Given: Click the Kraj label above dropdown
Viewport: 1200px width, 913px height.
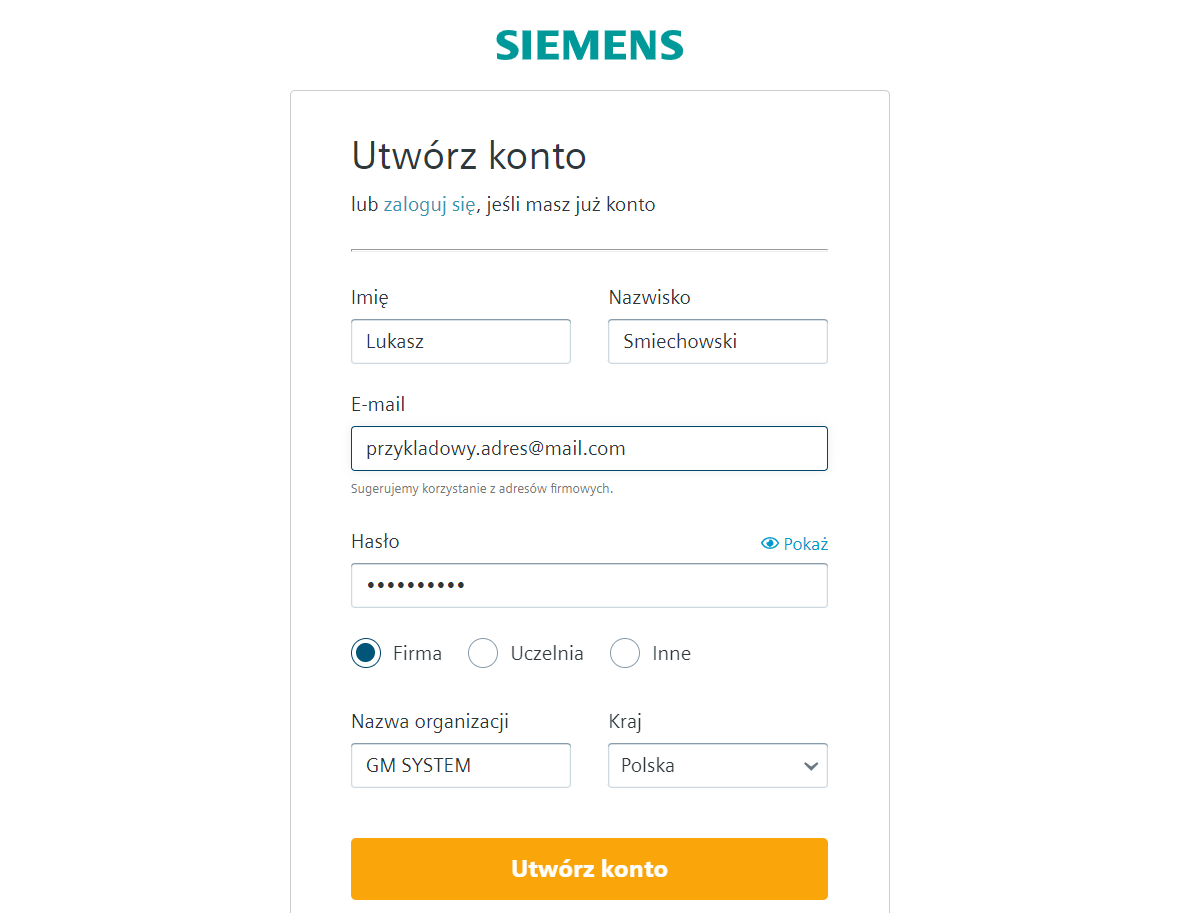Looking at the screenshot, I should [x=625, y=722].
